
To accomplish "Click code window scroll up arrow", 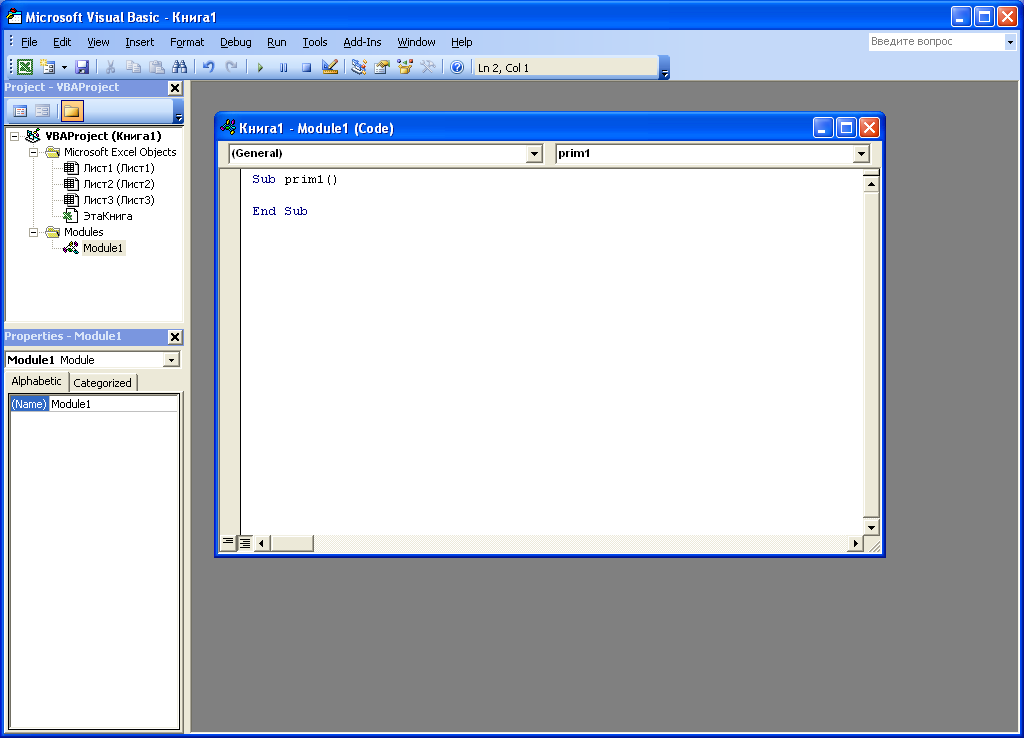I will tap(871, 184).
